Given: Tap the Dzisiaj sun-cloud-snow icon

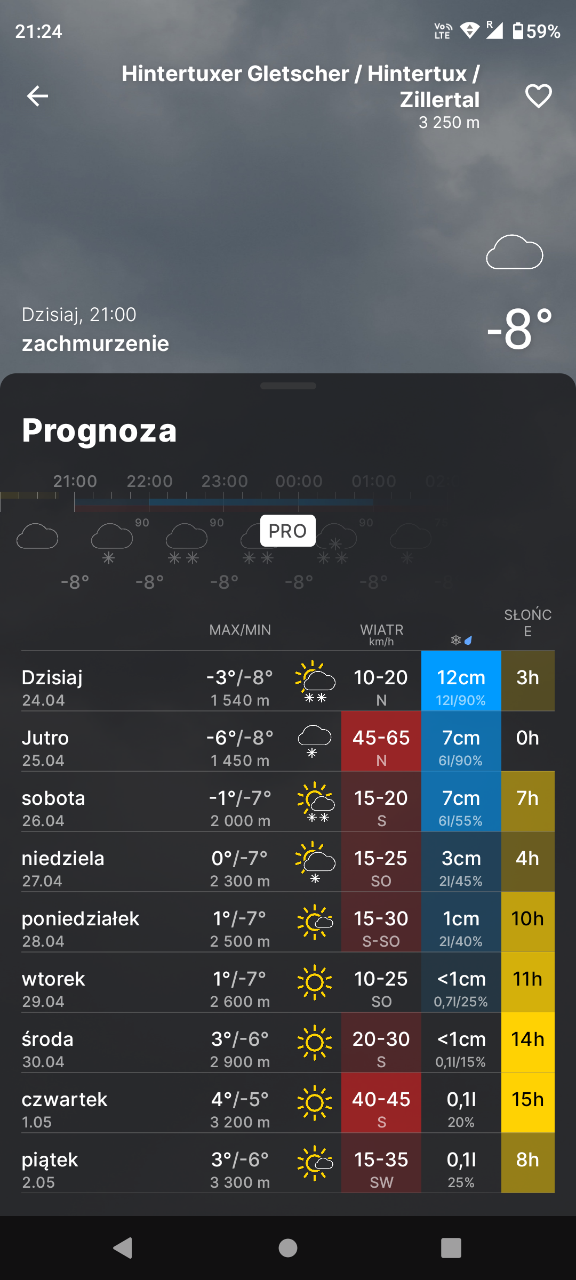Looking at the screenshot, I should (x=315, y=683).
